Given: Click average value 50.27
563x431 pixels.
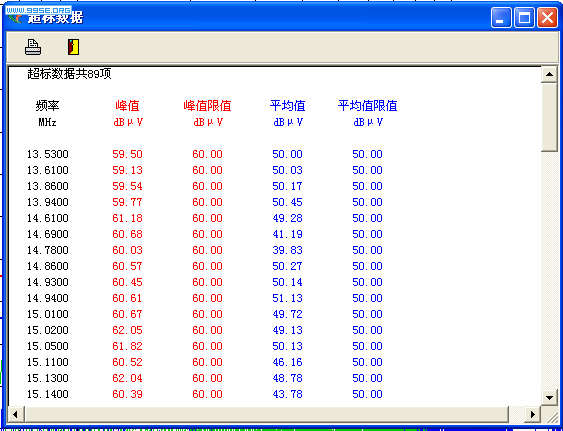Looking at the screenshot, I should point(287,266).
